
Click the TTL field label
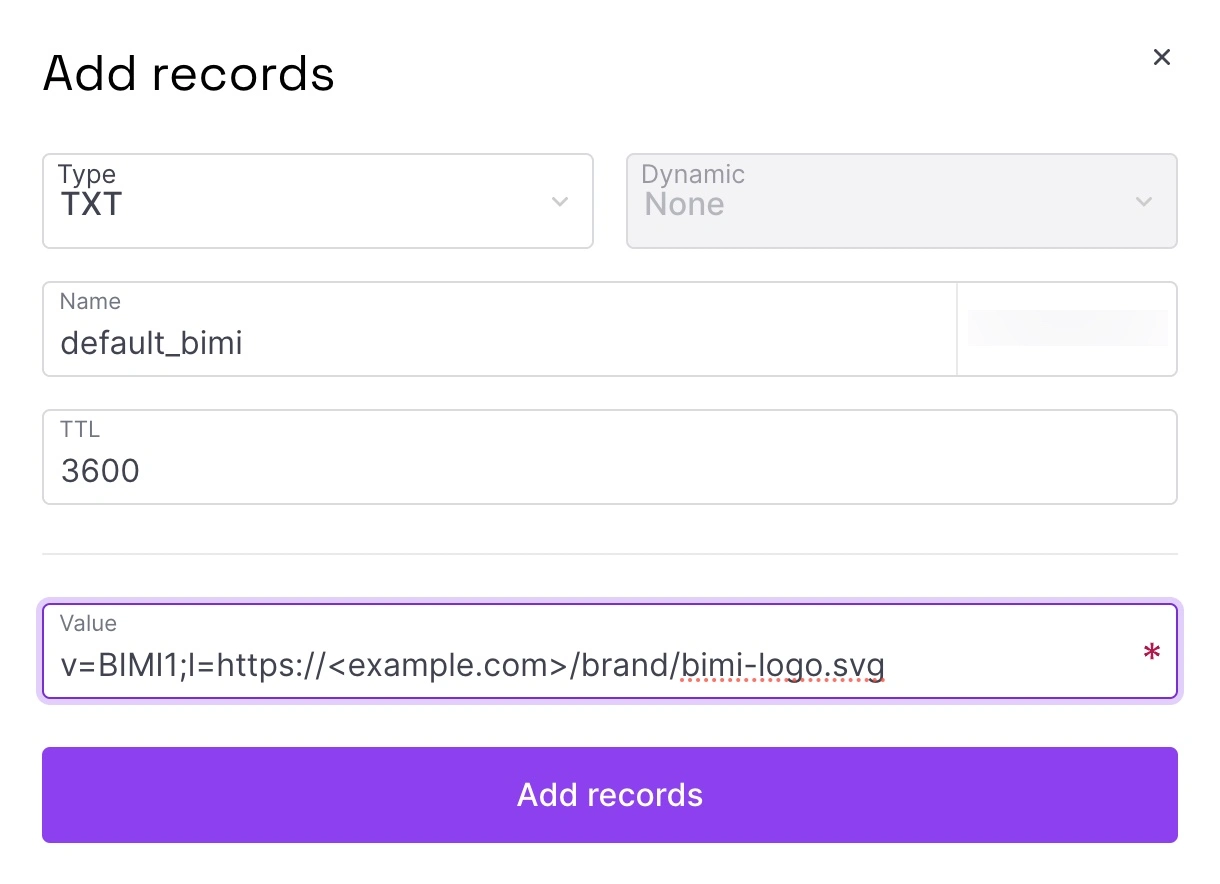click(80, 429)
